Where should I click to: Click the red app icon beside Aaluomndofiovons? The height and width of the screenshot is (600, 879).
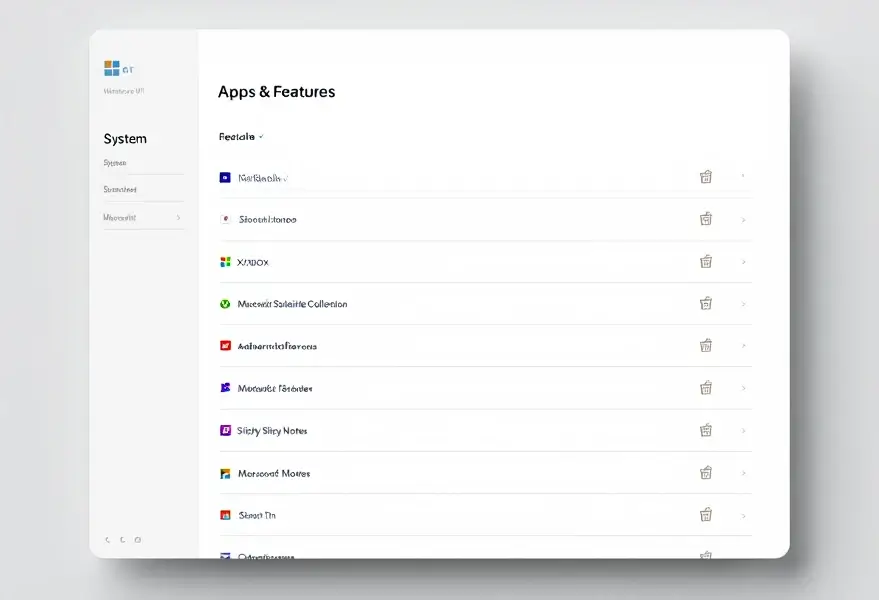tap(225, 345)
